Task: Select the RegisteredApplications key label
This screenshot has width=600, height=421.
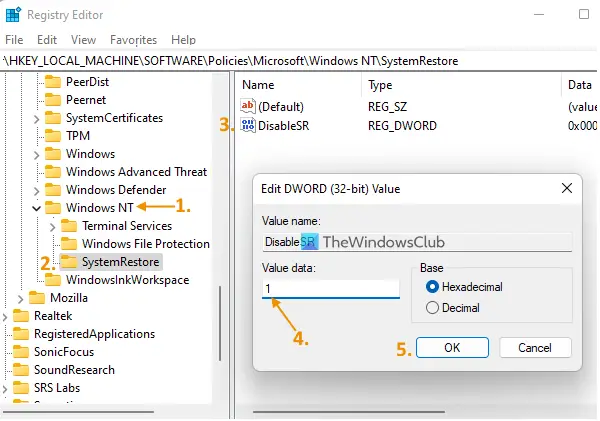Action: click(x=95, y=334)
